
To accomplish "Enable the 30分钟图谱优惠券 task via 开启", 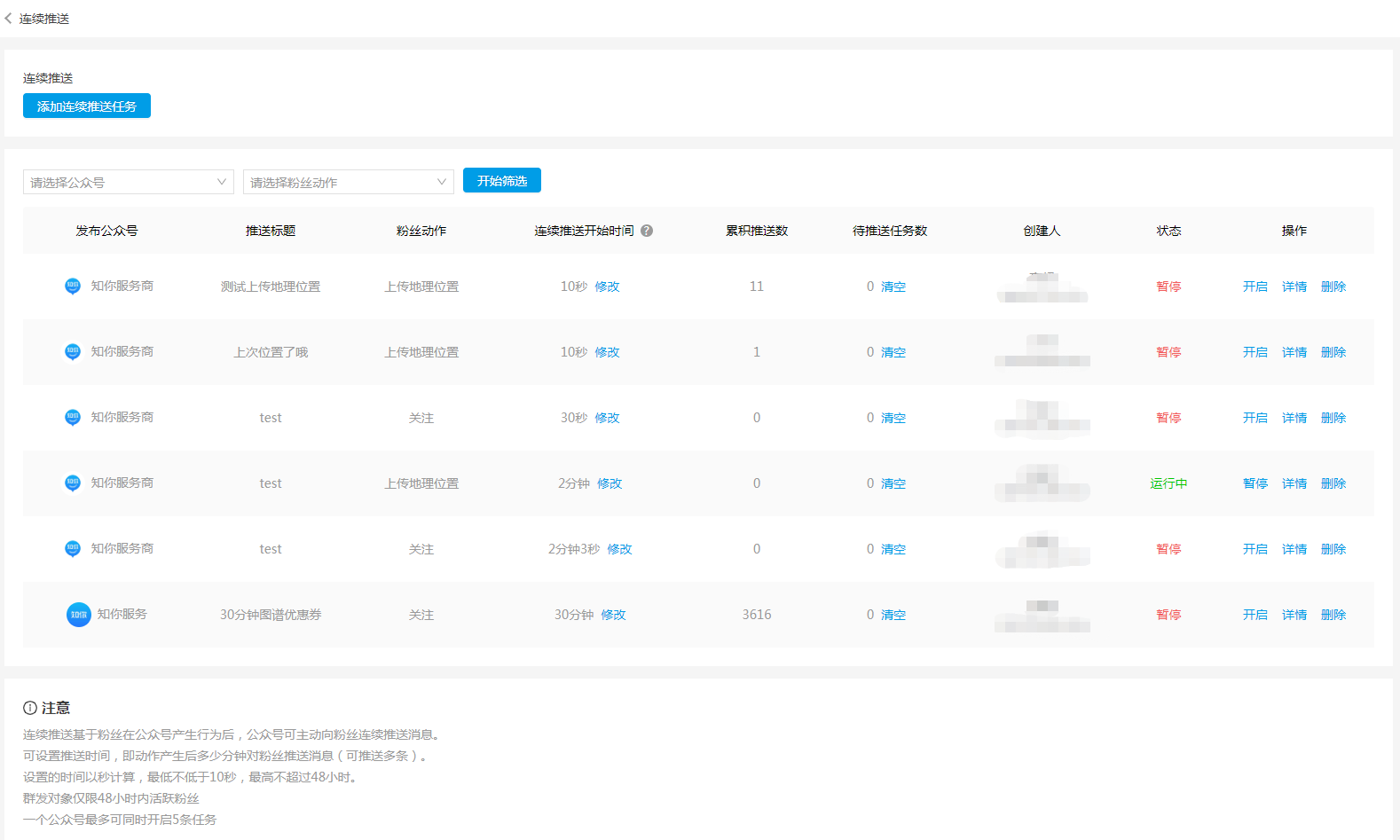I will (x=1254, y=615).
